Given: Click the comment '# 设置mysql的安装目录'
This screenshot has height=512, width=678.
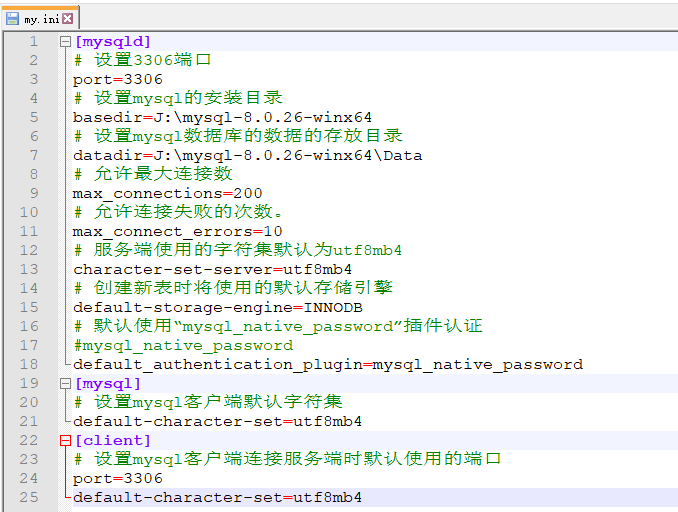Looking at the screenshot, I should (178, 98).
